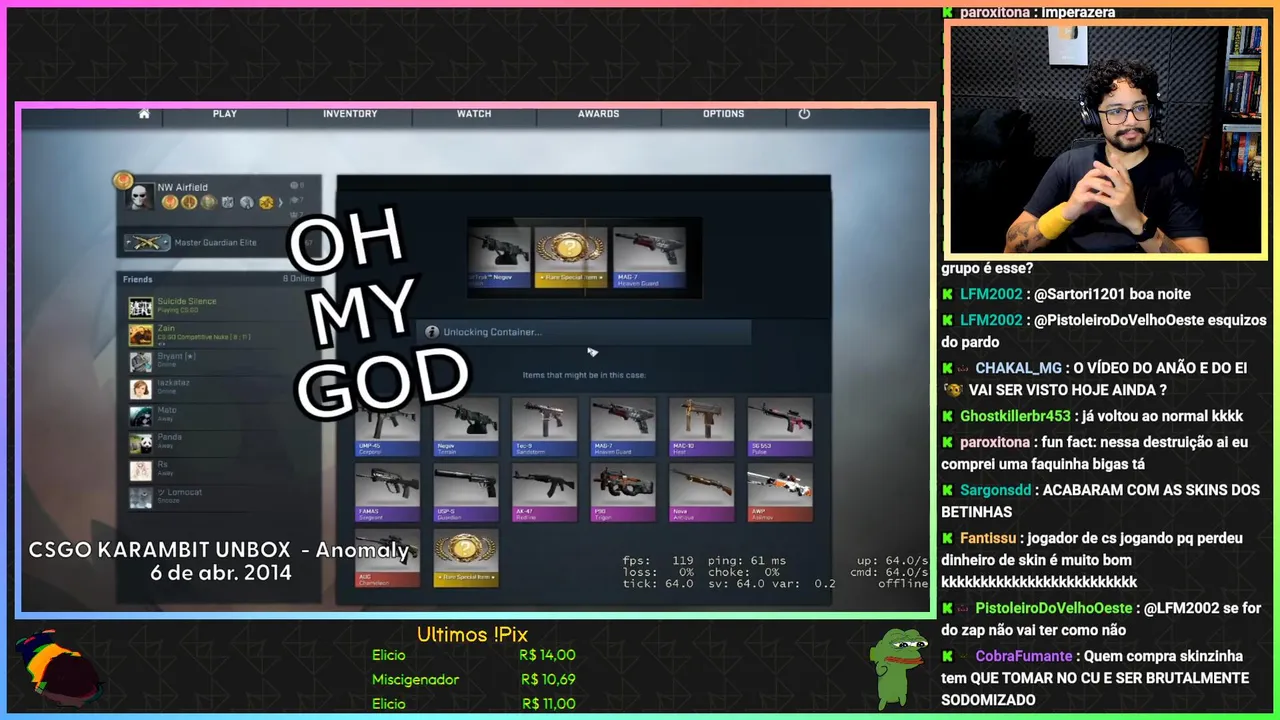Click the Elicio R$ 11,00 Pix entry
1280x720 pixels.
click(473, 704)
